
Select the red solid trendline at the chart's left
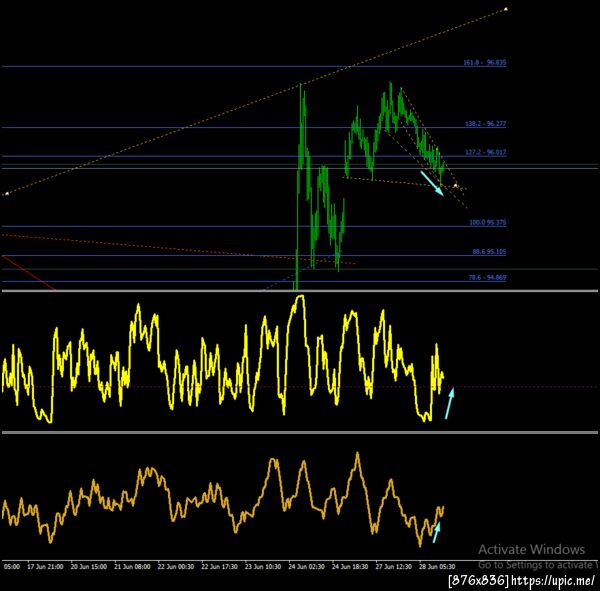coord(29,273)
